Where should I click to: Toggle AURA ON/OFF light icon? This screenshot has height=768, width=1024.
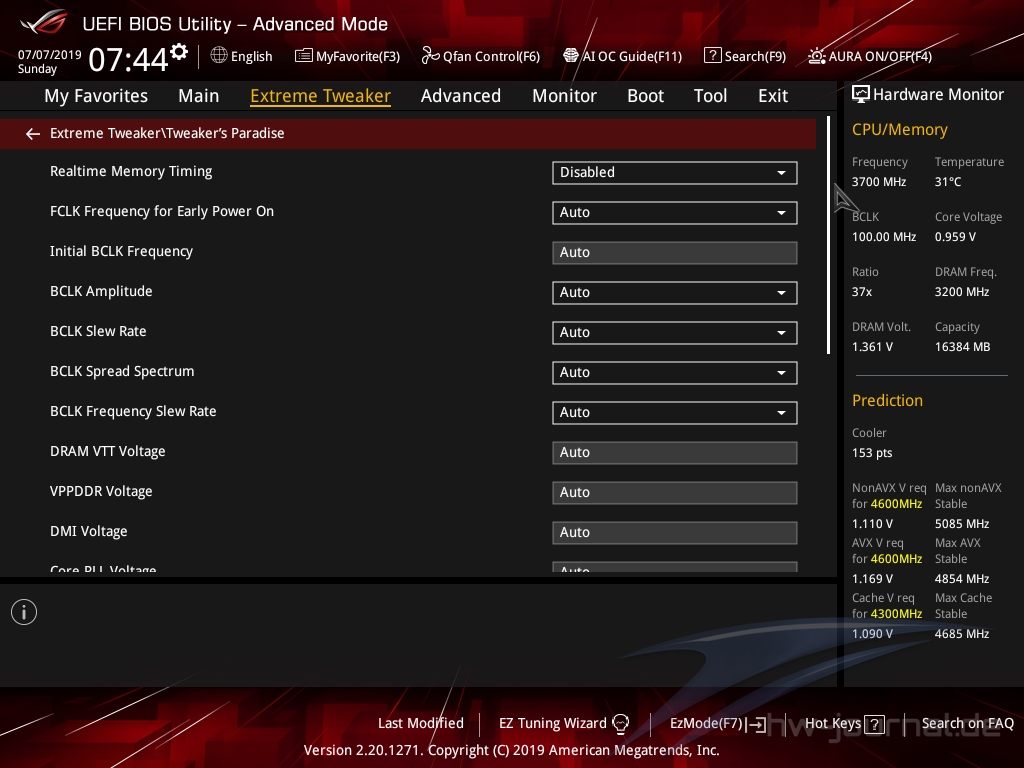(816, 56)
